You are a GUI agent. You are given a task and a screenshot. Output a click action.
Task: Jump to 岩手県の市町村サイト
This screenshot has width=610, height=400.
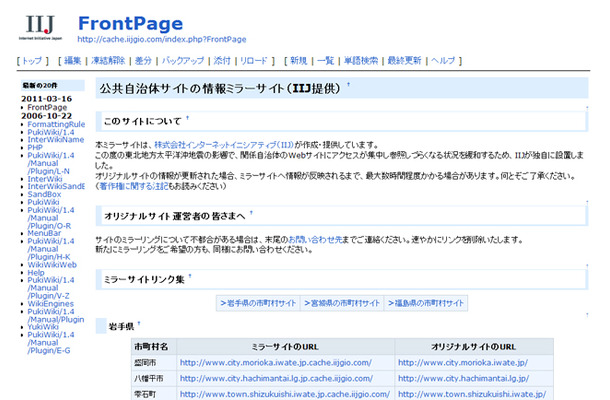(258, 303)
